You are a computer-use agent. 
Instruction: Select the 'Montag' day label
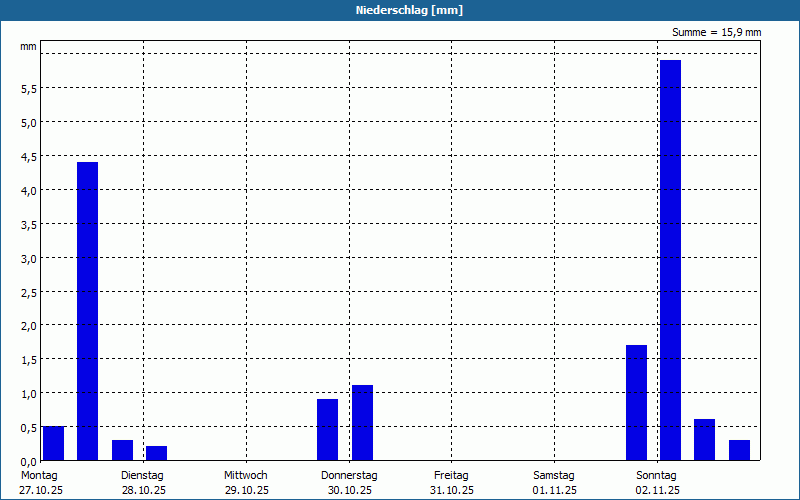click(39, 476)
